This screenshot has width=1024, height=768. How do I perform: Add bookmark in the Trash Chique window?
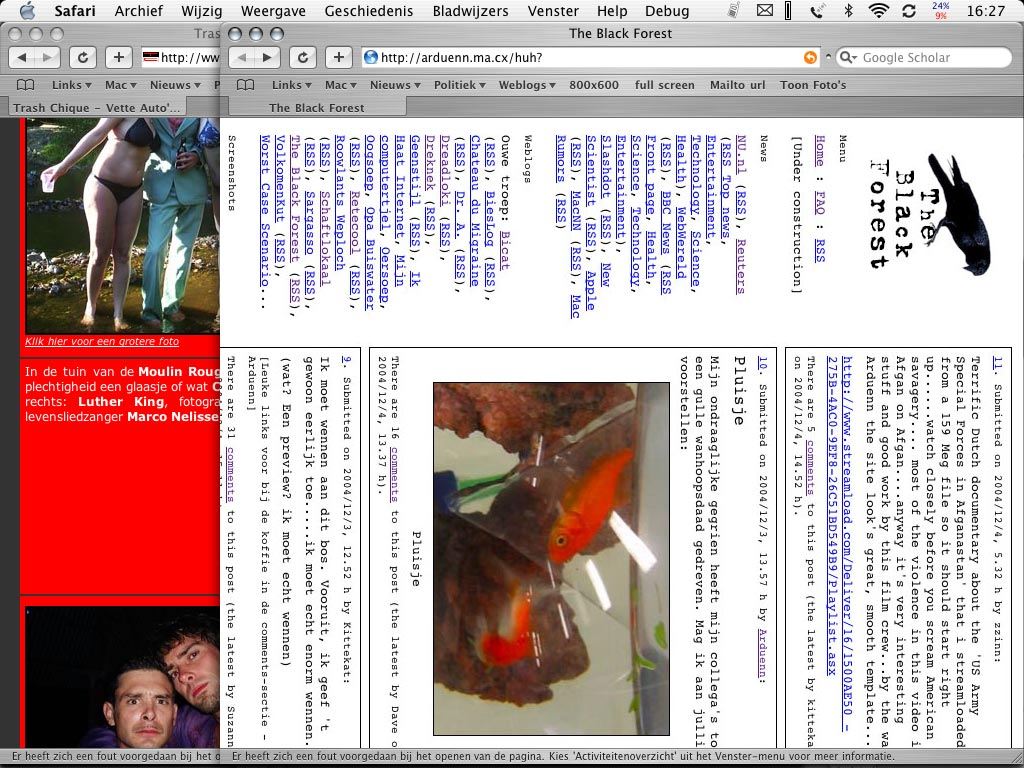(118, 57)
